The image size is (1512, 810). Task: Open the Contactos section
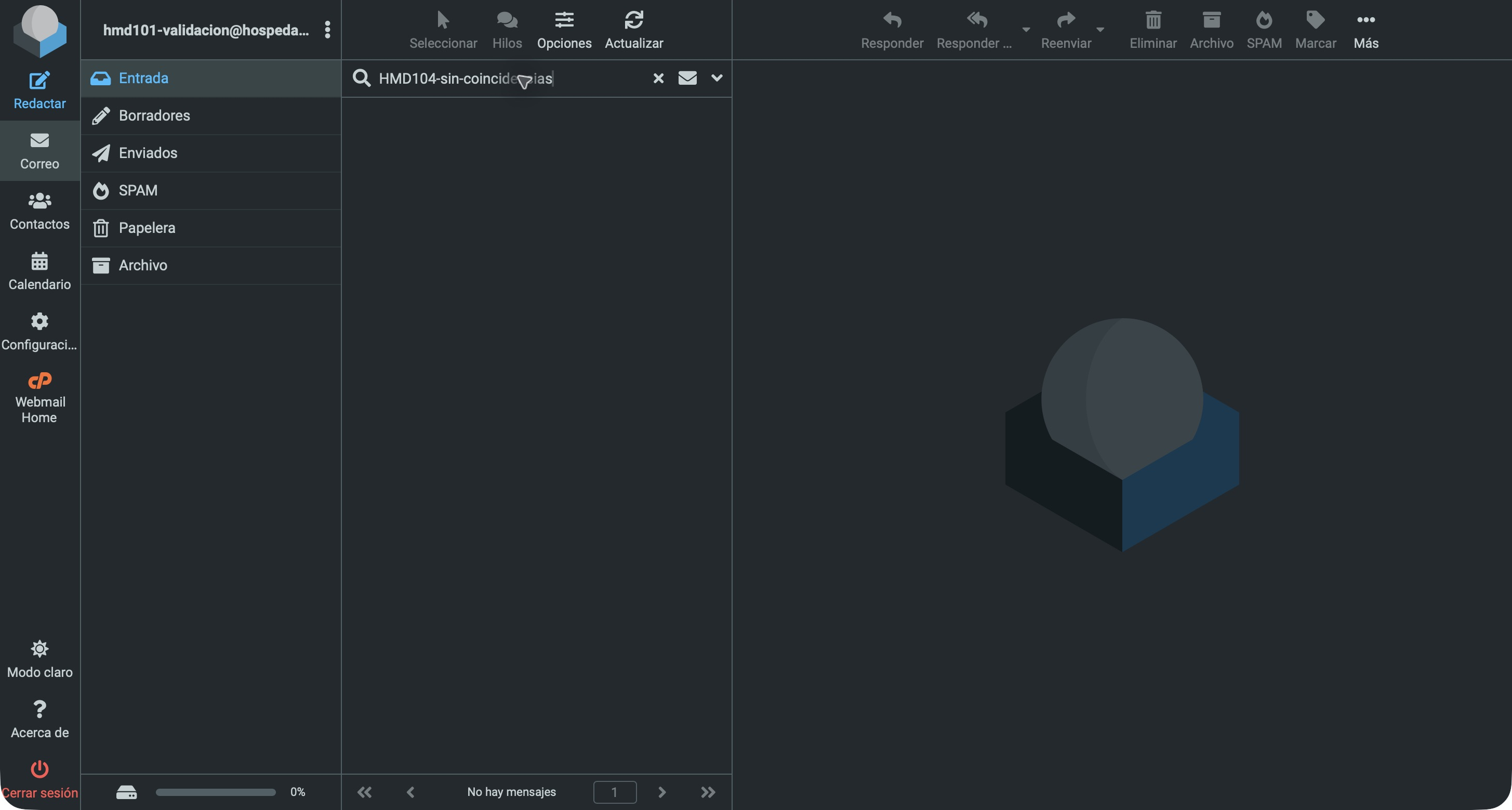(x=39, y=211)
